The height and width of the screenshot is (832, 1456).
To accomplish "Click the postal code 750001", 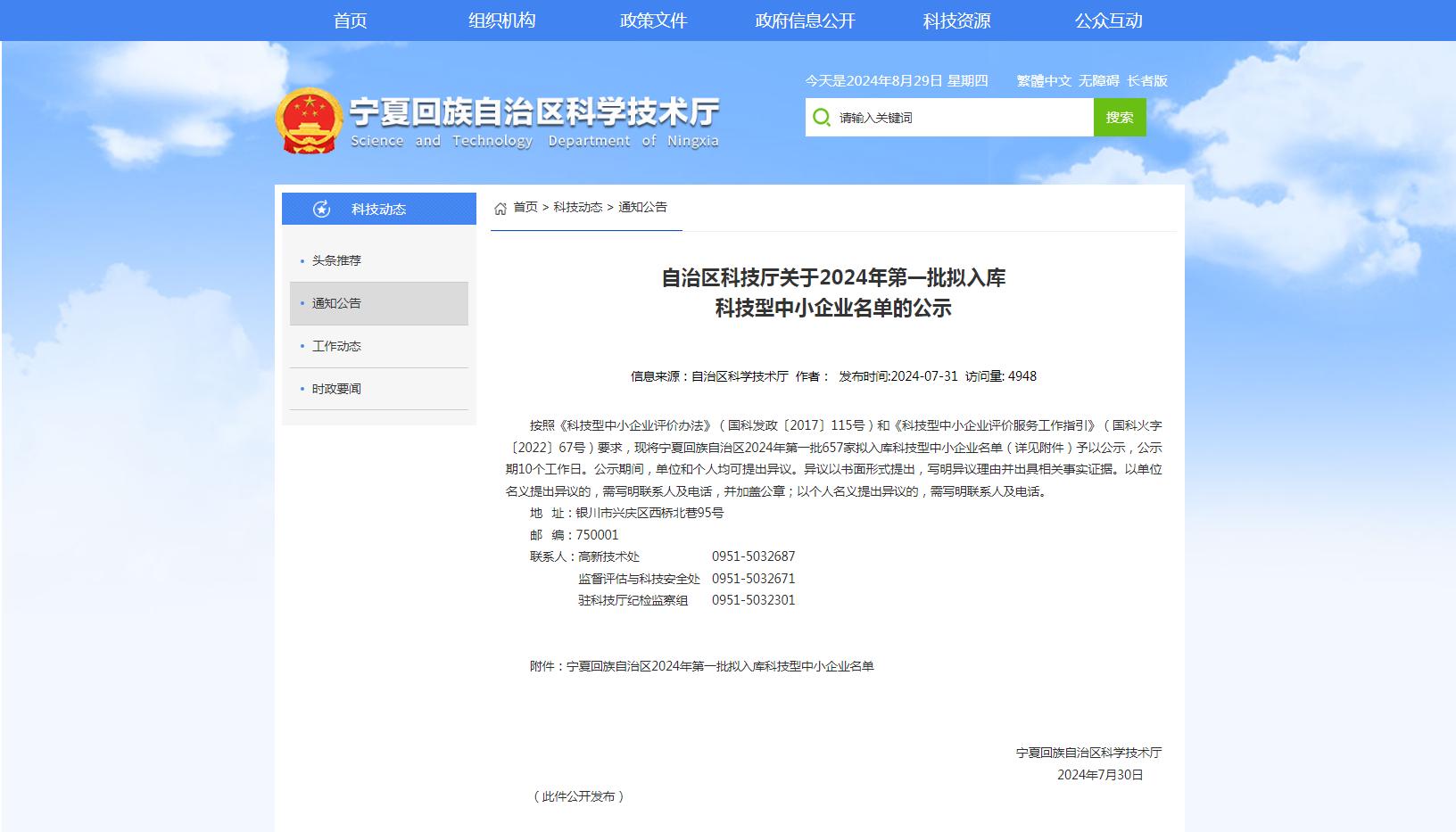I will tap(597, 535).
